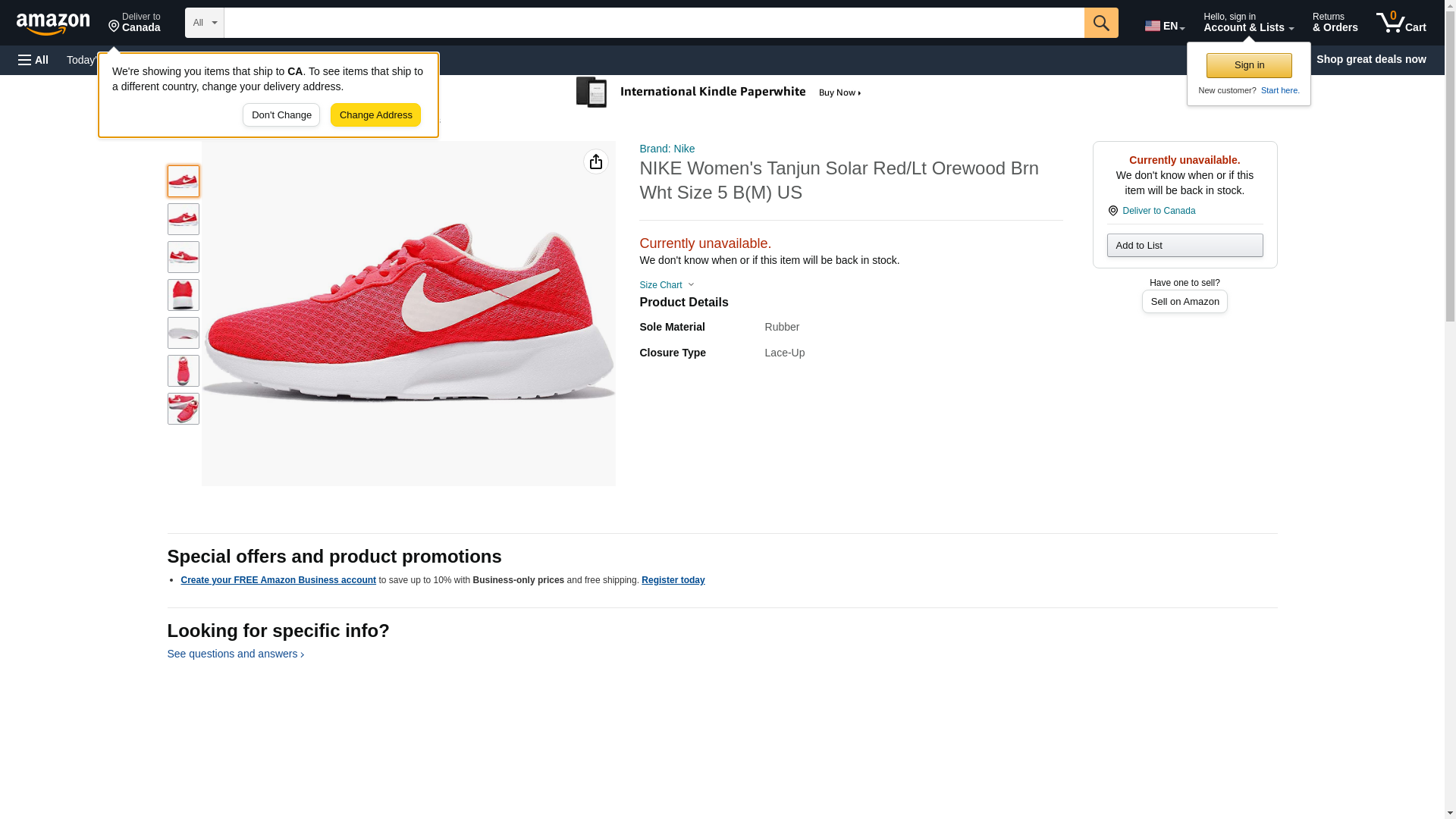Open the All hamburger menu
This screenshot has height=819, width=1456.
[x=33, y=60]
